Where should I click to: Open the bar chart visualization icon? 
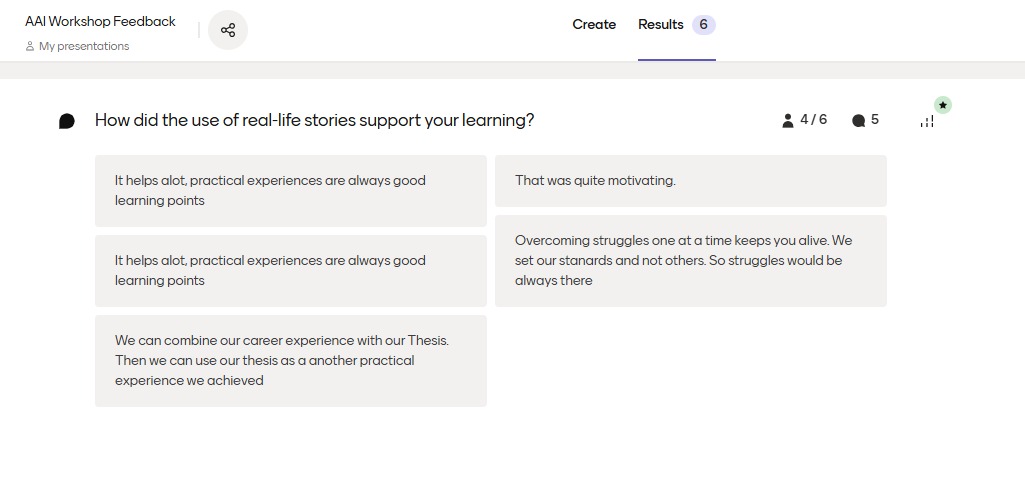(x=927, y=121)
